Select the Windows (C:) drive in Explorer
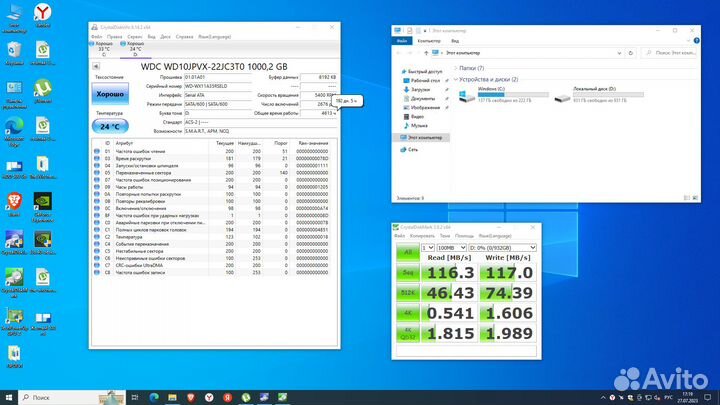The height and width of the screenshot is (405, 720). [x=504, y=95]
